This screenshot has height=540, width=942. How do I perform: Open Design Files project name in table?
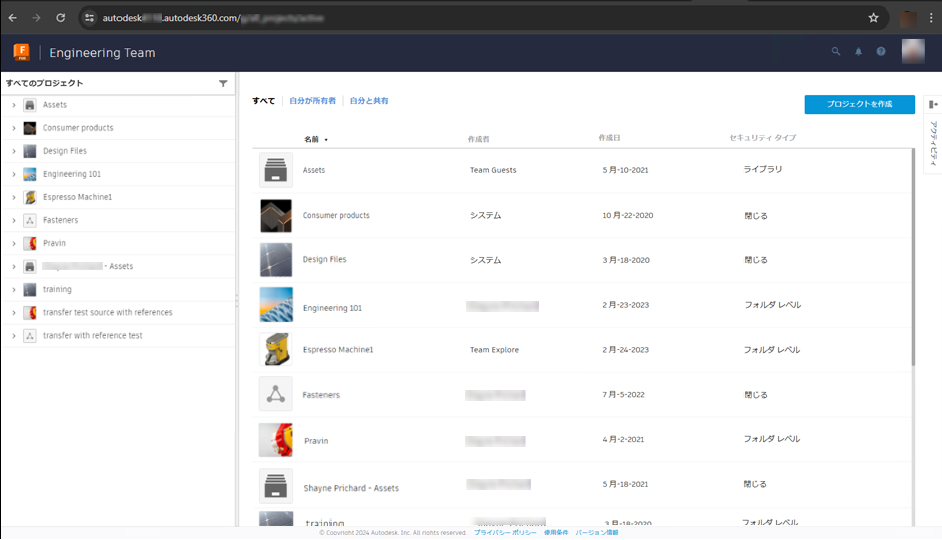pos(324,259)
